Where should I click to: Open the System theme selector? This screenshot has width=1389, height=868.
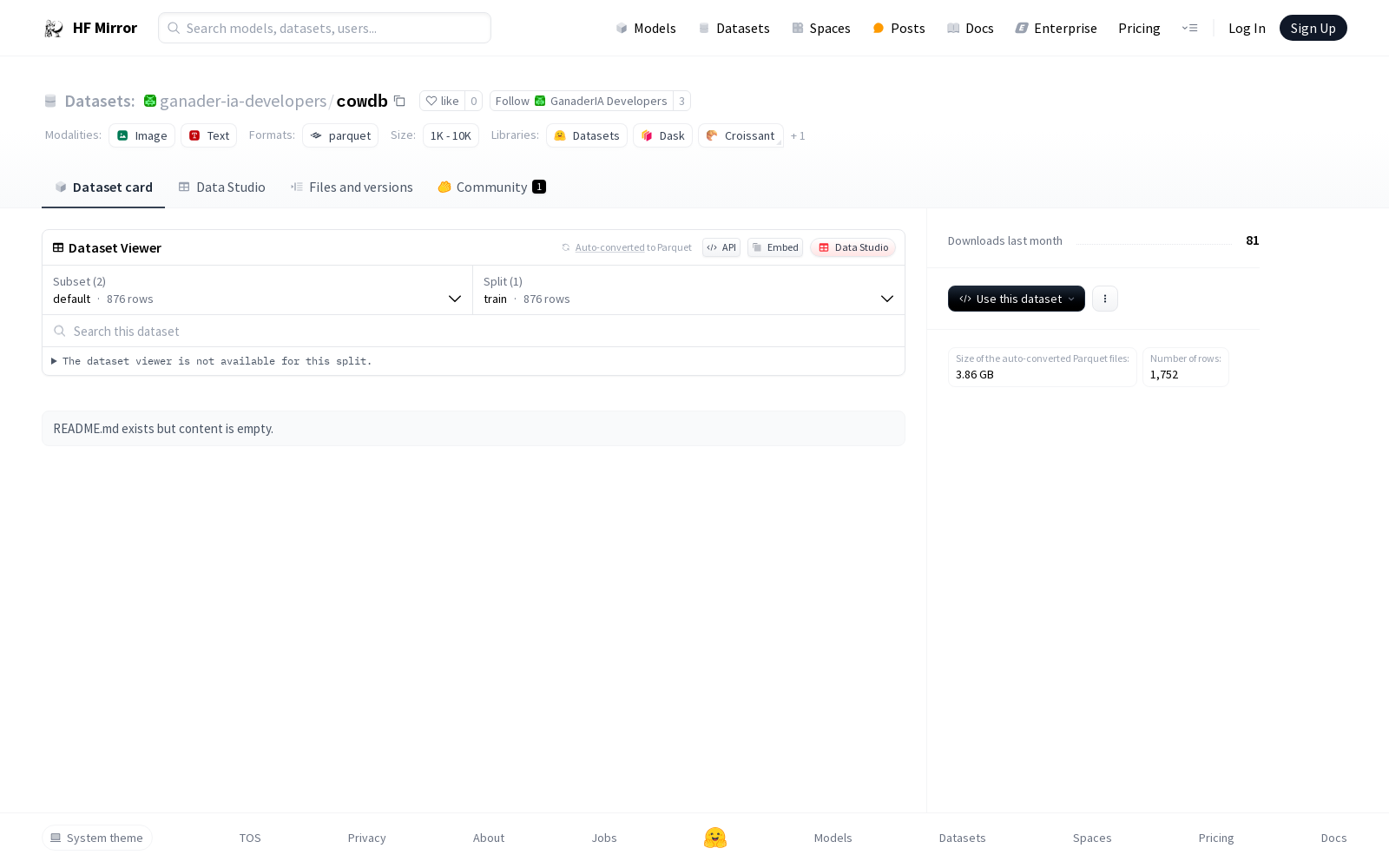pos(97,838)
